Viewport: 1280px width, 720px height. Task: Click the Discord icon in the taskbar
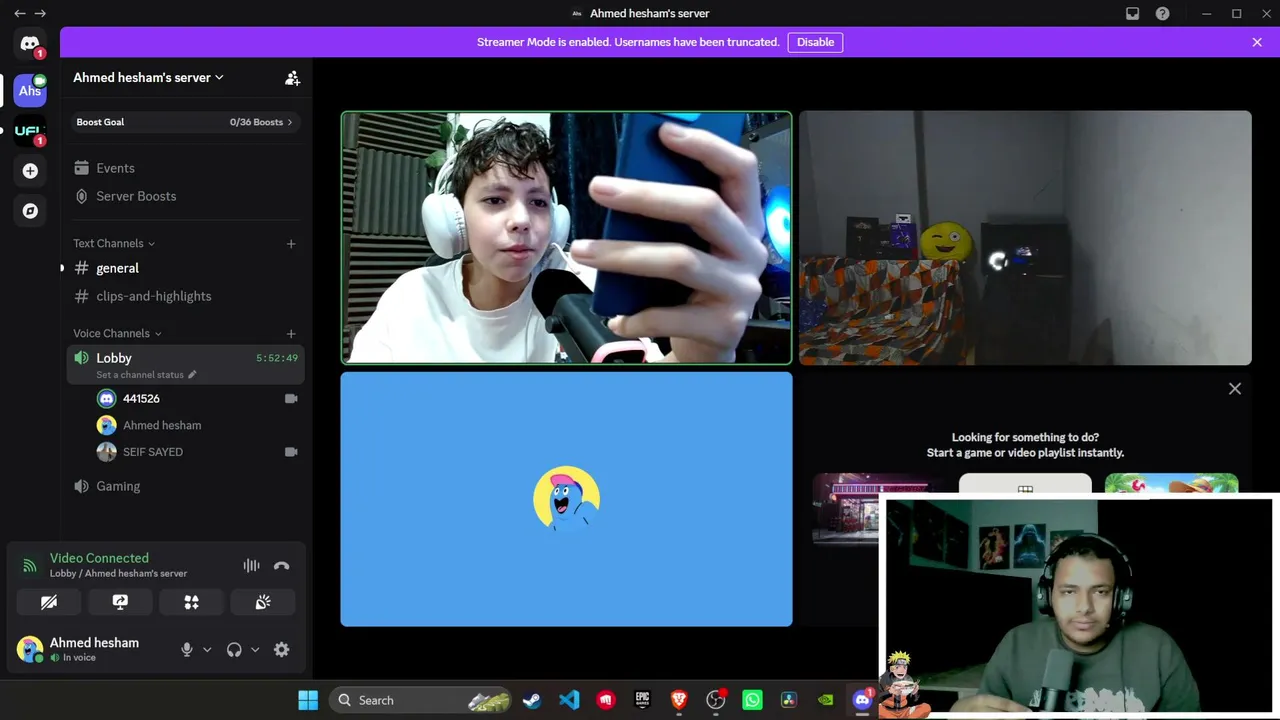click(862, 700)
